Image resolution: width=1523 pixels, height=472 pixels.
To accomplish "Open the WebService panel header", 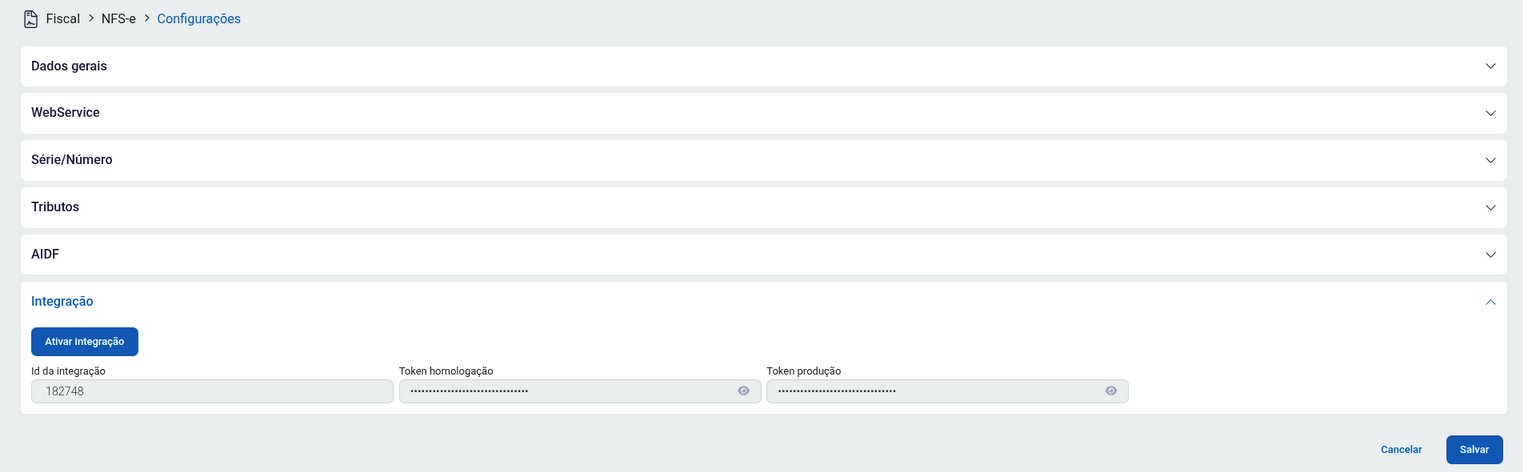I will tap(65, 113).
